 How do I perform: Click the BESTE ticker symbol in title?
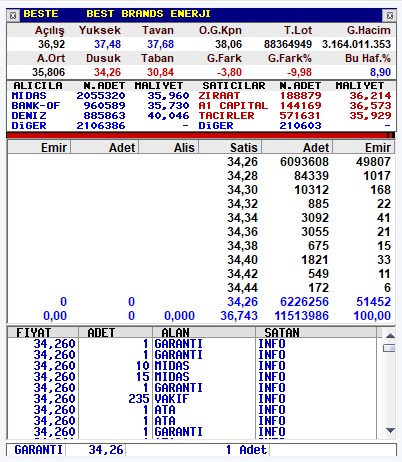pyautogui.click(x=41, y=14)
